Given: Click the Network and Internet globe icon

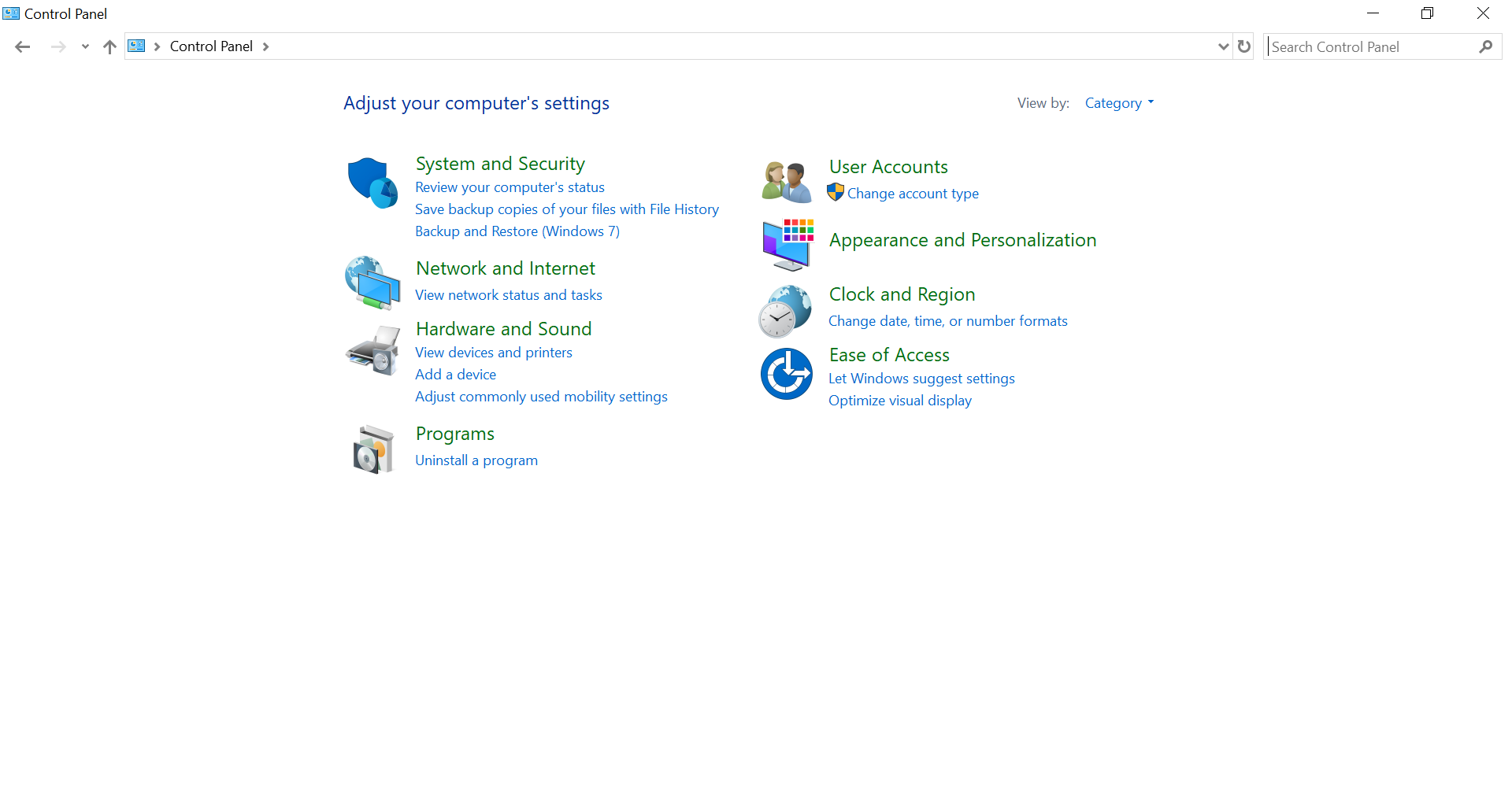Looking at the screenshot, I should [372, 283].
